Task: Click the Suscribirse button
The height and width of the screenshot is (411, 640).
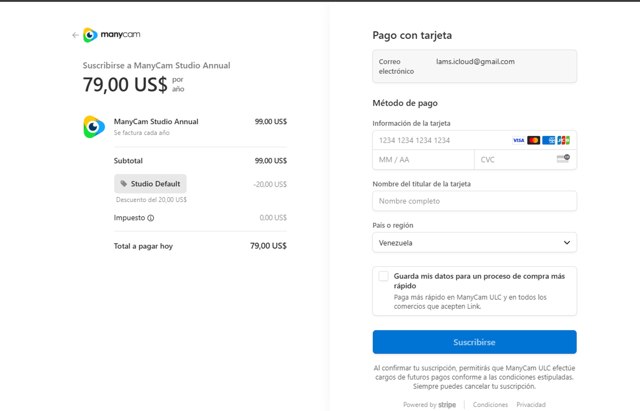Action: point(474,342)
